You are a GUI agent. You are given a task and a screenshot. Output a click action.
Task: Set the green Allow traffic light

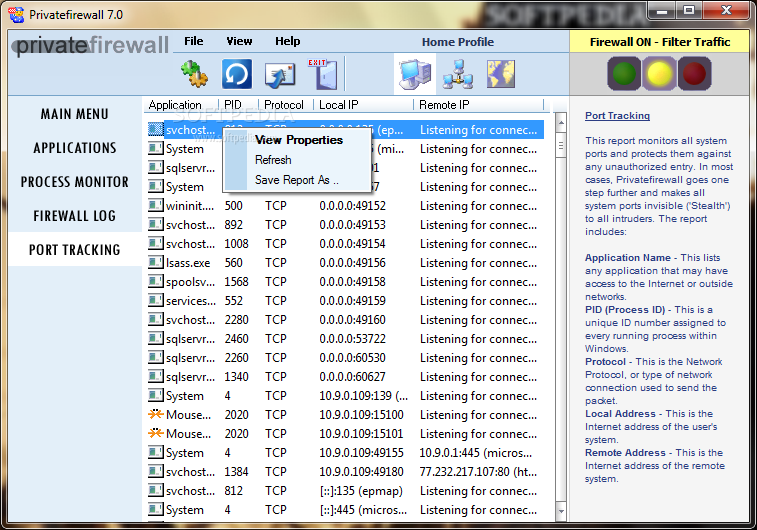(624, 73)
